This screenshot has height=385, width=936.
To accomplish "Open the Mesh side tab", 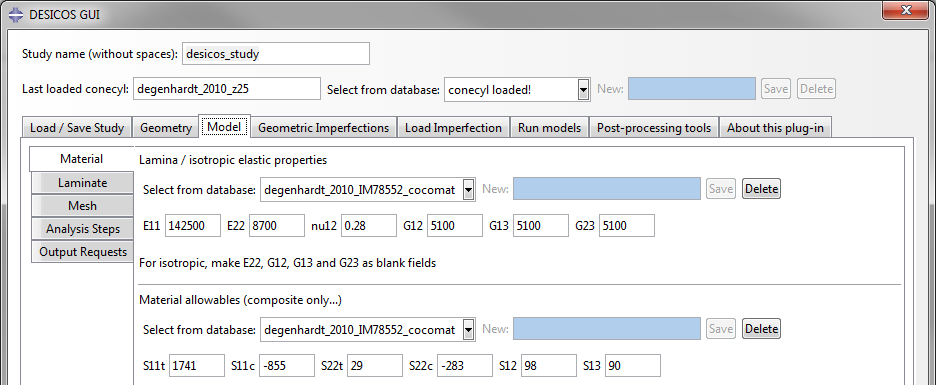I will coord(82,205).
